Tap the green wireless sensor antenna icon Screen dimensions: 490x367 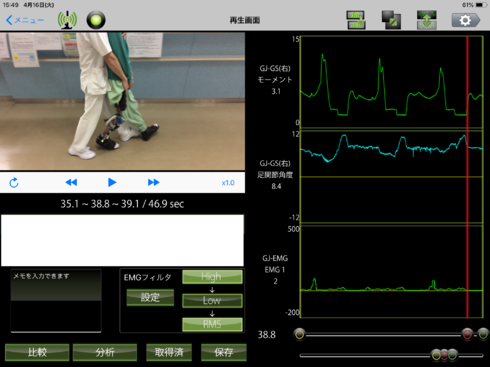[x=67, y=20]
